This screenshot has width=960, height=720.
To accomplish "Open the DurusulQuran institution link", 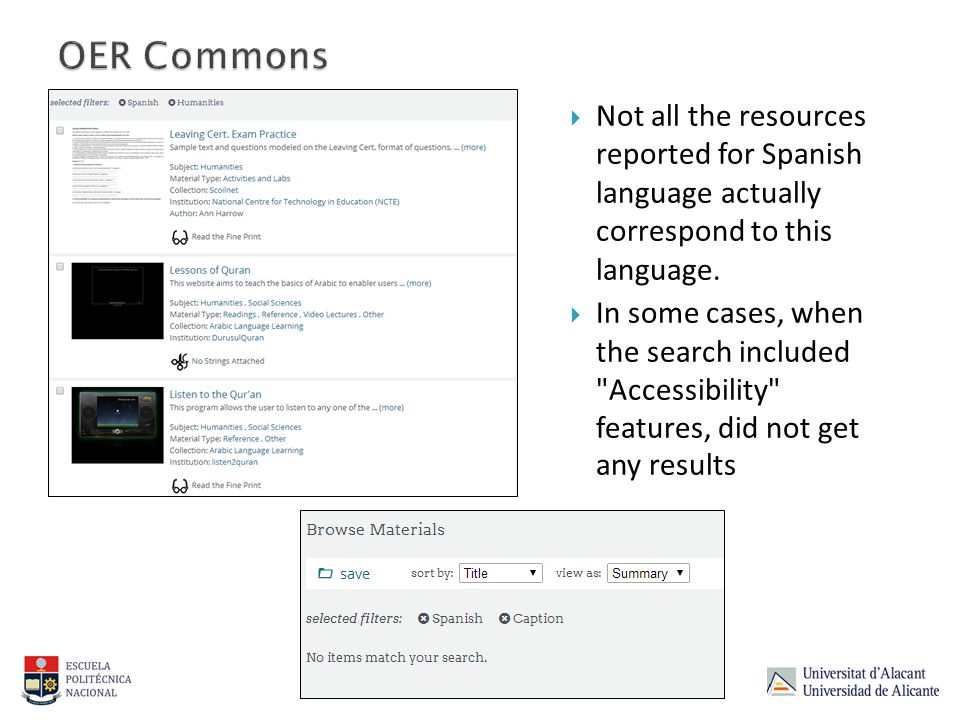I will tap(238, 338).
